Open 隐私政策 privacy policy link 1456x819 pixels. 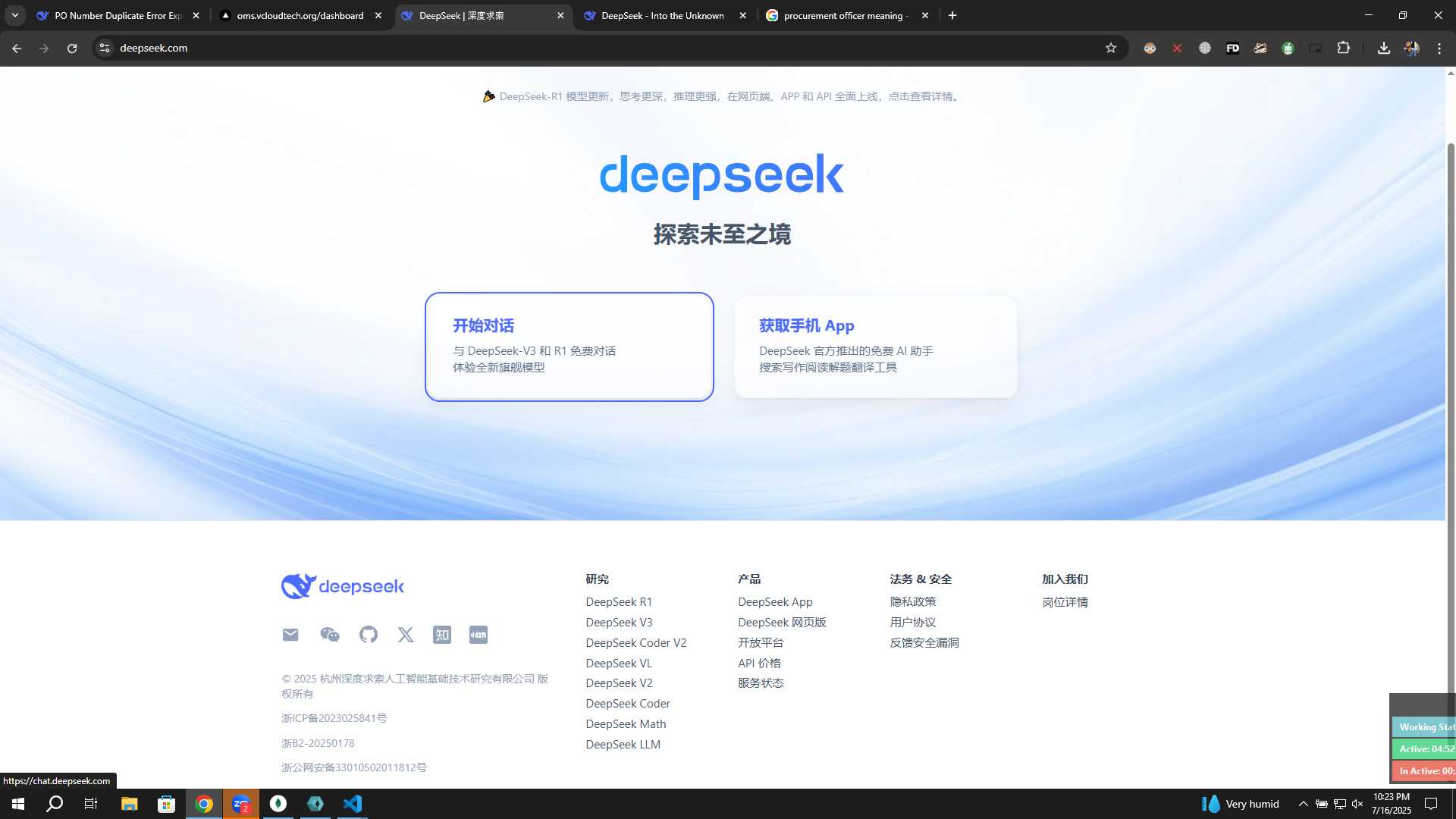pos(913,602)
